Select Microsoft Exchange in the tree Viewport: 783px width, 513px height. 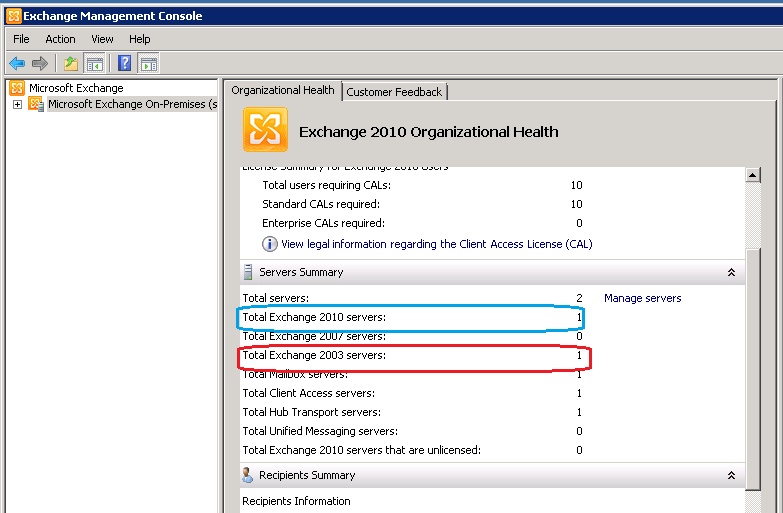point(76,88)
